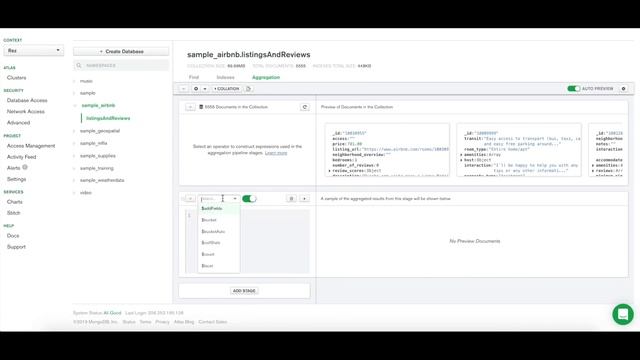640x360 pixels.
Task: Collapse the collection documents section chevron
Action: [190, 107]
